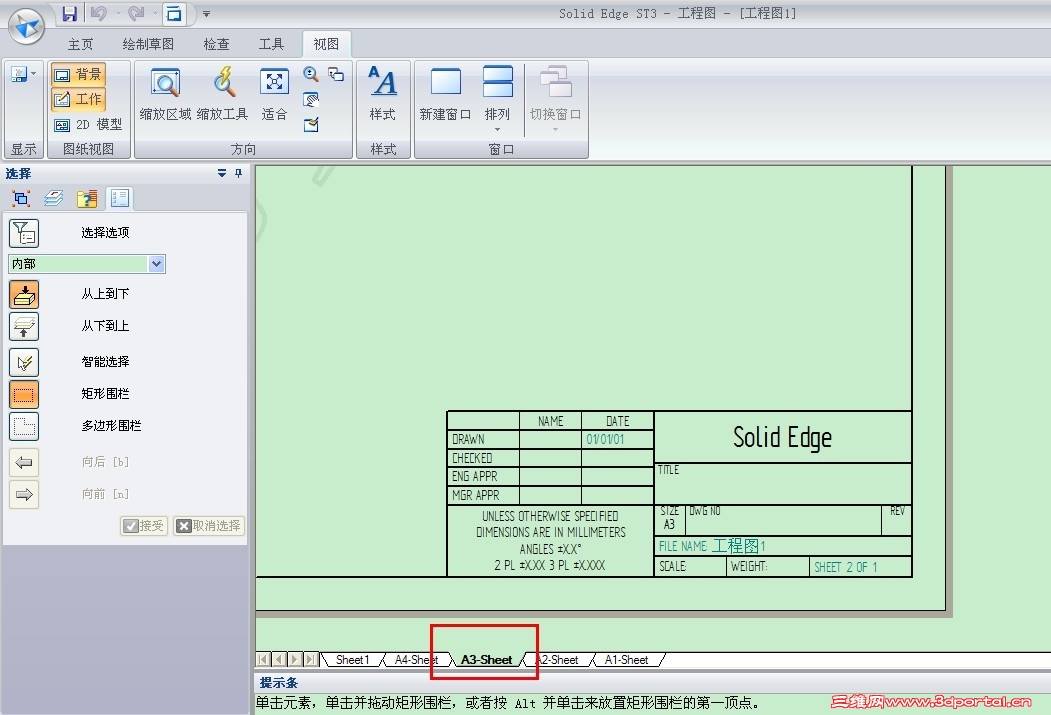
Task: Open the Solid Edge application button
Action: (x=26, y=26)
